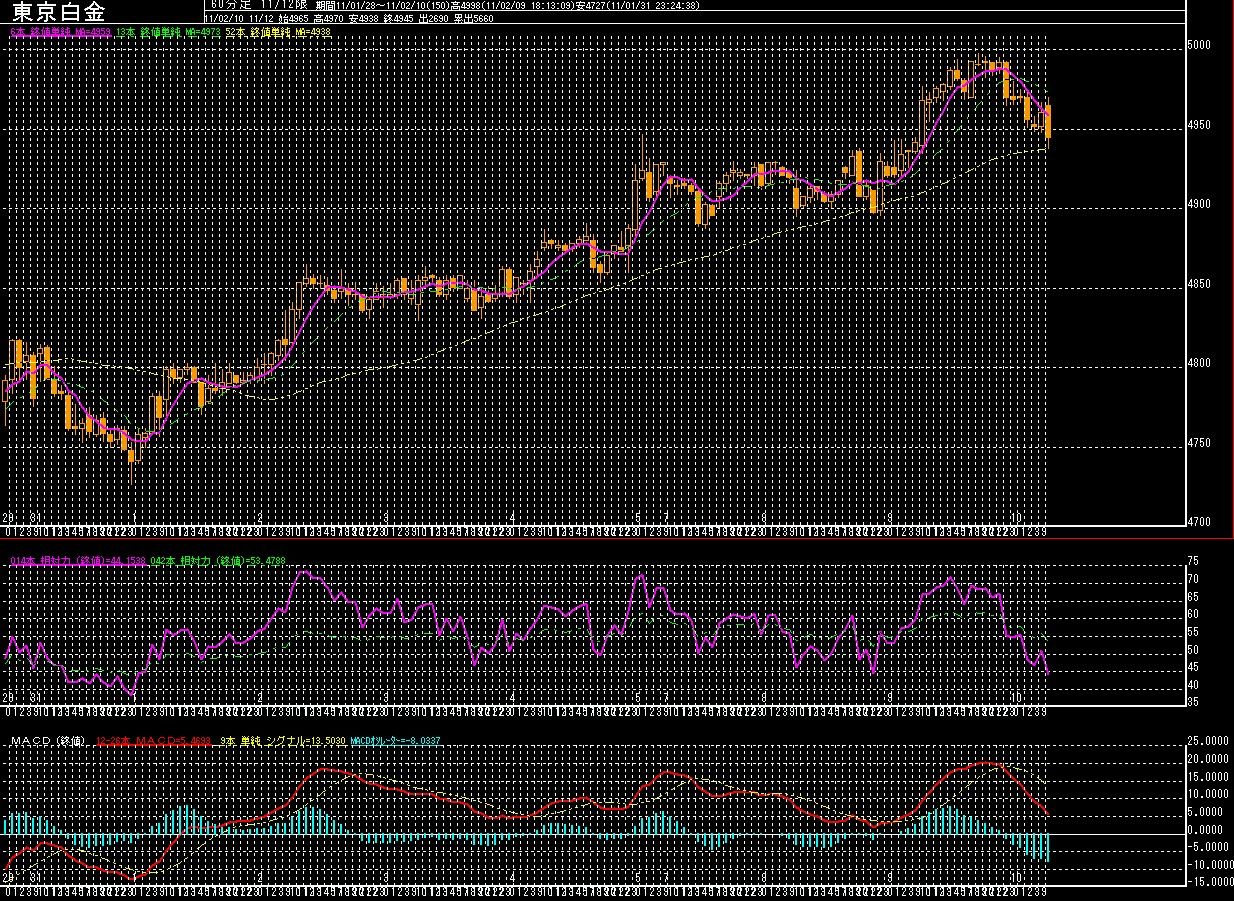The image size is (1234, 901).
Task: Click the 25.0000 MACD axis label
Action: point(1206,741)
